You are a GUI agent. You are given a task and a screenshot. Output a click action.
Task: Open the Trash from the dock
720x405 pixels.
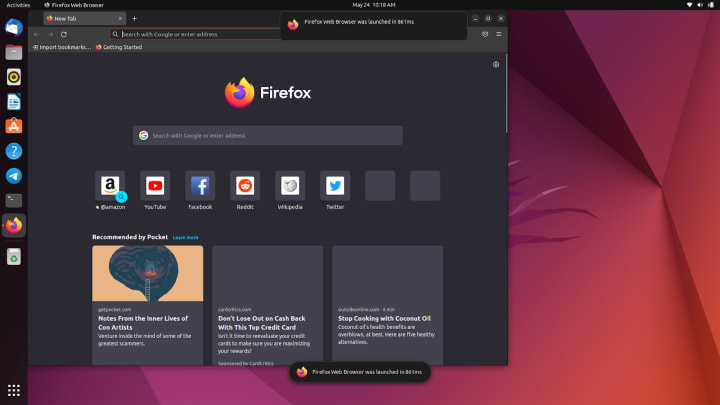click(14, 257)
